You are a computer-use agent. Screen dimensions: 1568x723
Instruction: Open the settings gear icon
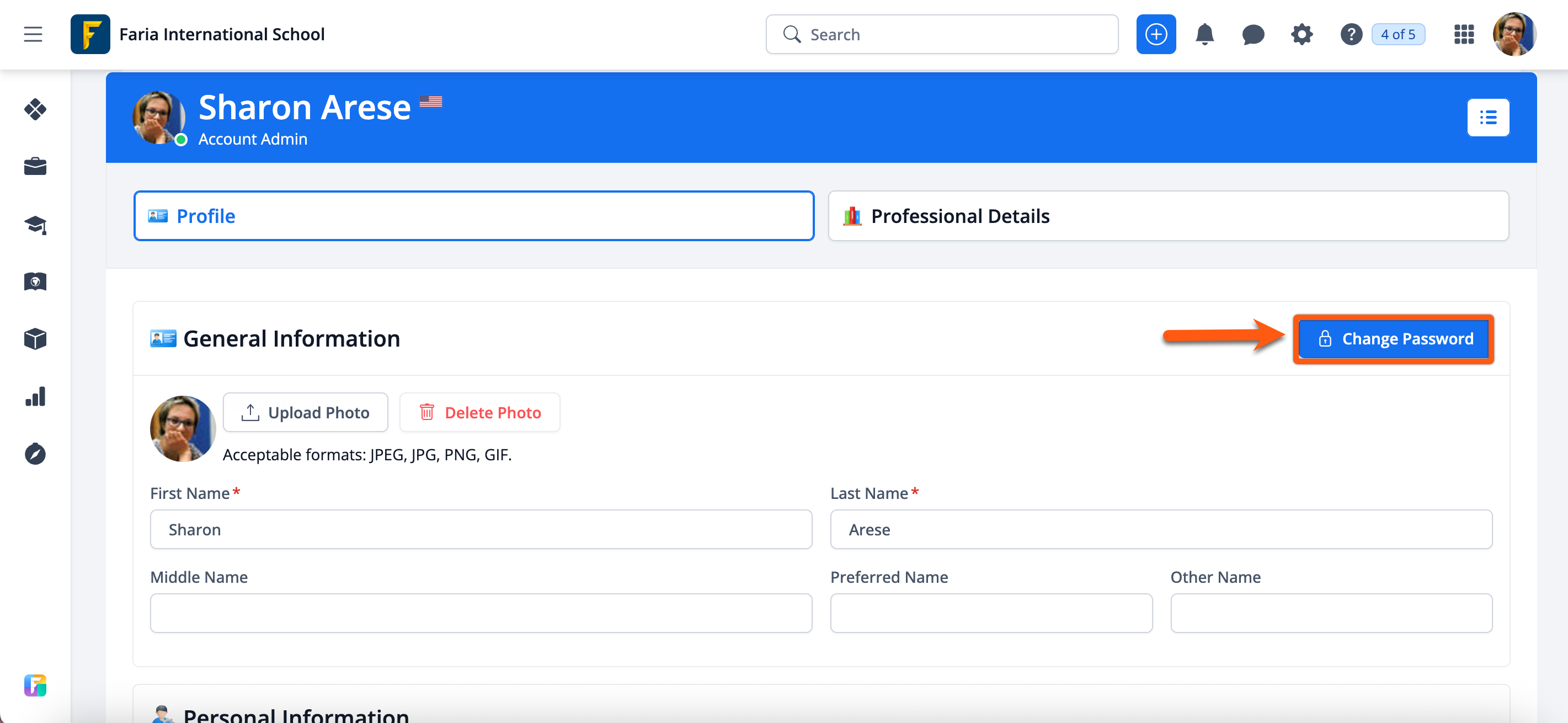pyautogui.click(x=1302, y=34)
